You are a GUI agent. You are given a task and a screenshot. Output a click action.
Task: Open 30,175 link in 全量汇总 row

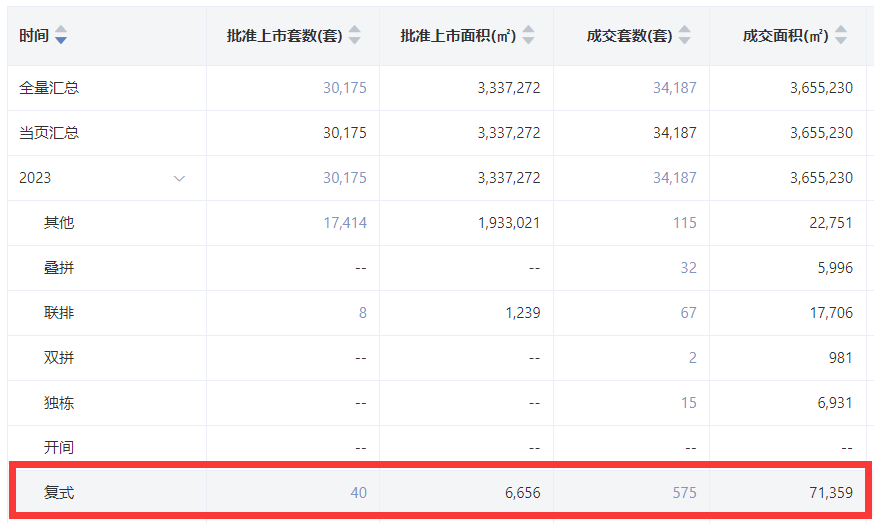pyautogui.click(x=345, y=88)
